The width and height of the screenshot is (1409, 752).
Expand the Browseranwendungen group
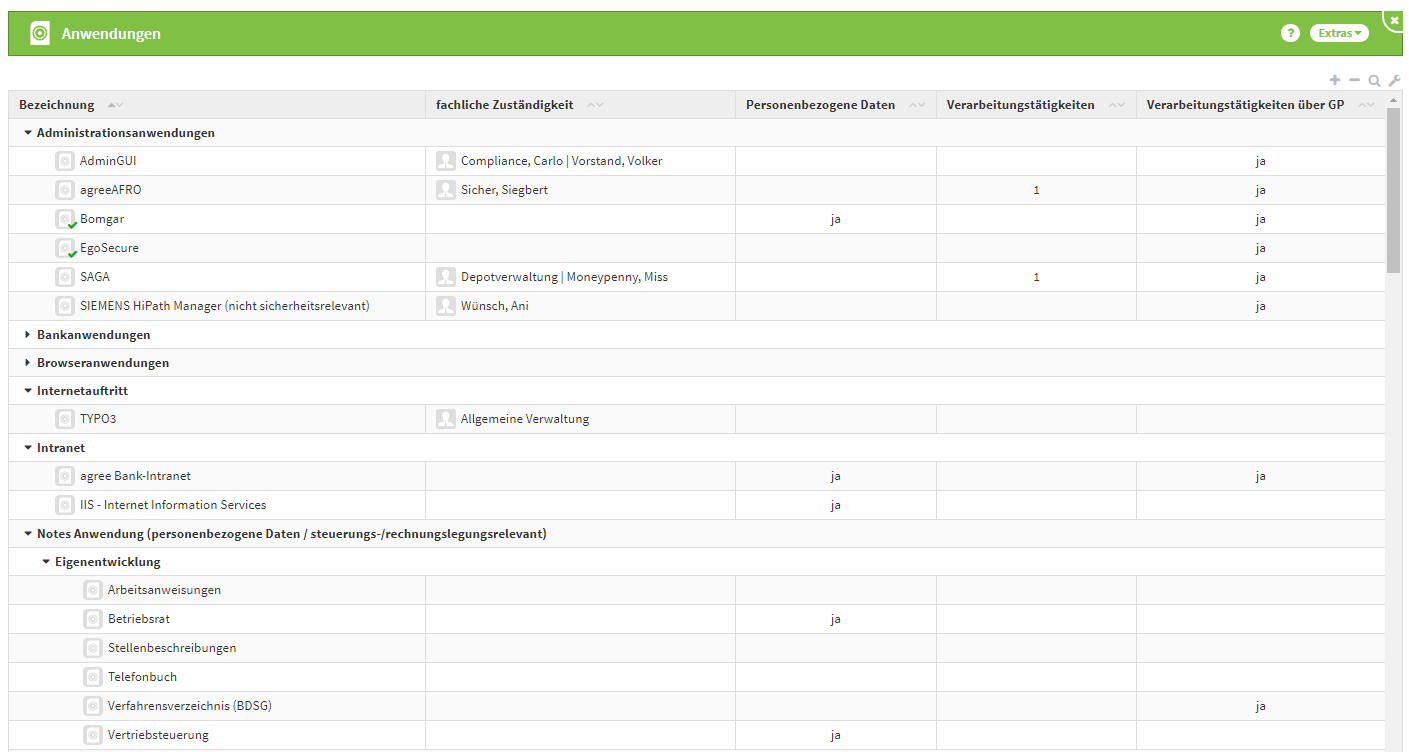(x=28, y=363)
